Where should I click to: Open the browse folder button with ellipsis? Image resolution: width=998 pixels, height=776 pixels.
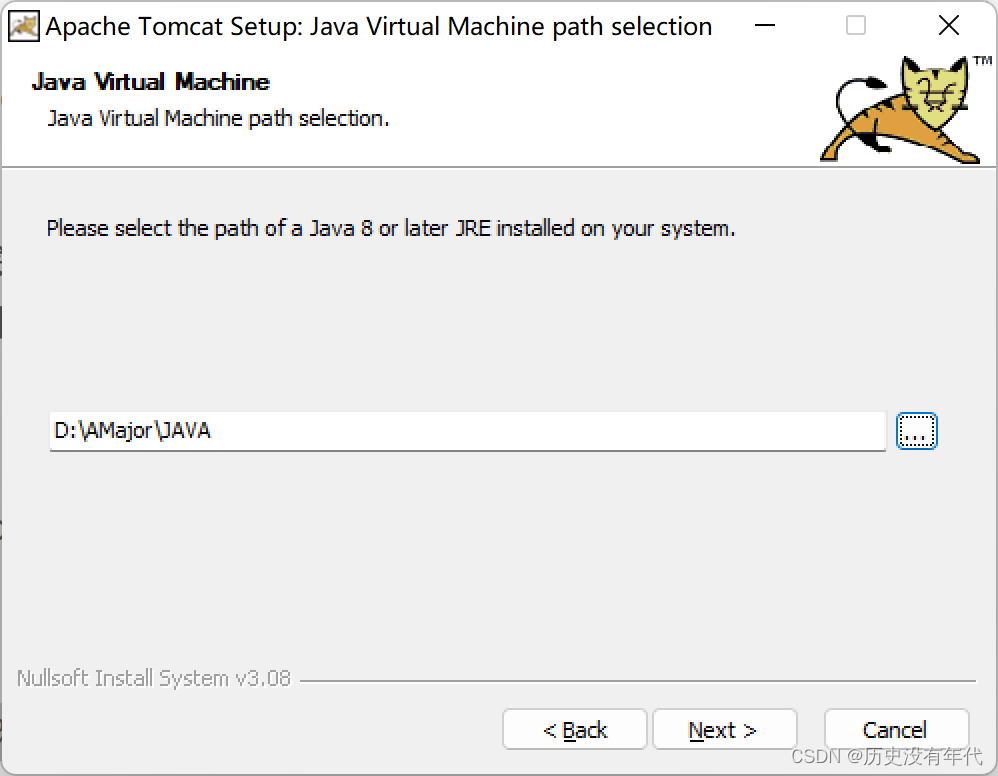click(x=916, y=431)
